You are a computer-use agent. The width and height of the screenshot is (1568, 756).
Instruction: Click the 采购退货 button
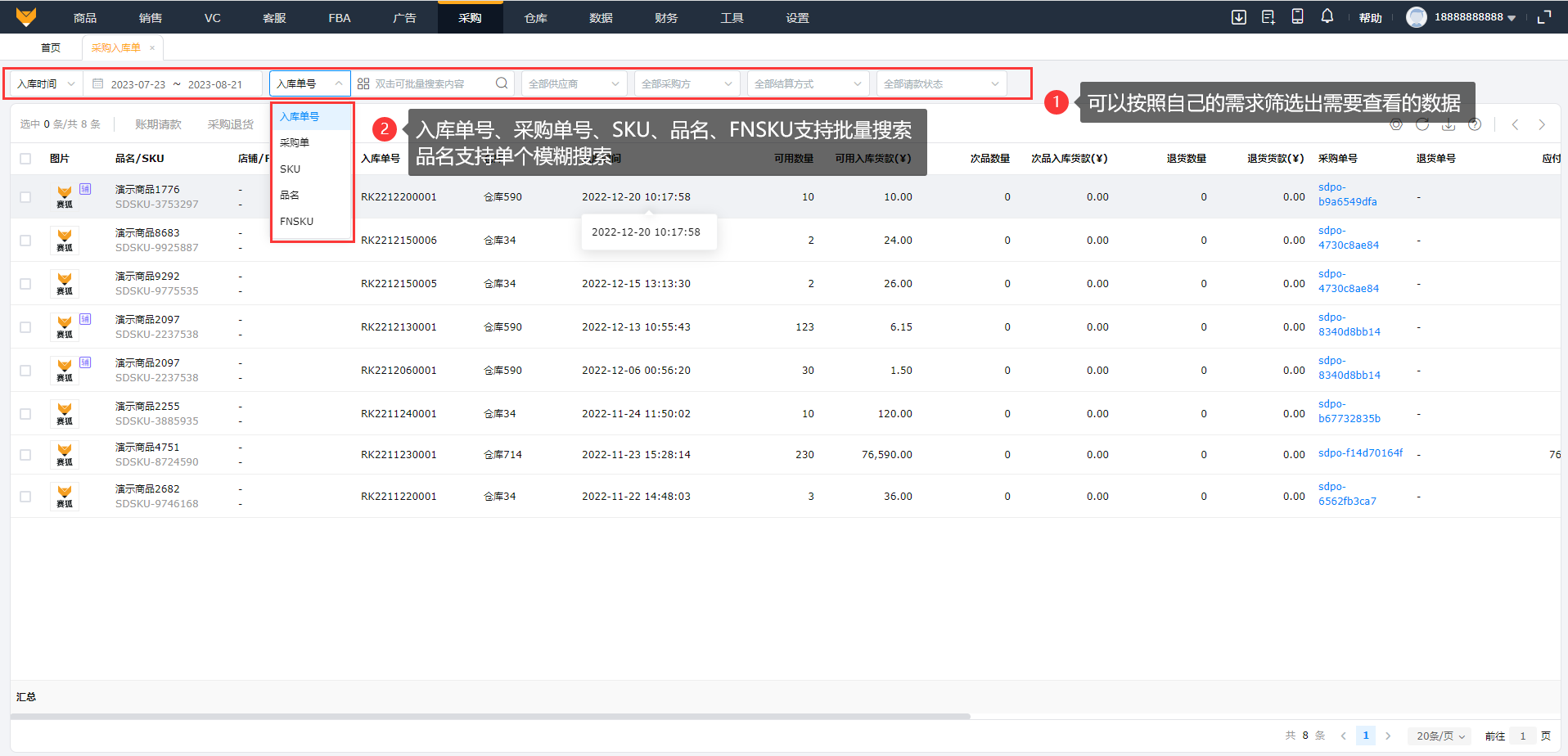pyautogui.click(x=230, y=124)
